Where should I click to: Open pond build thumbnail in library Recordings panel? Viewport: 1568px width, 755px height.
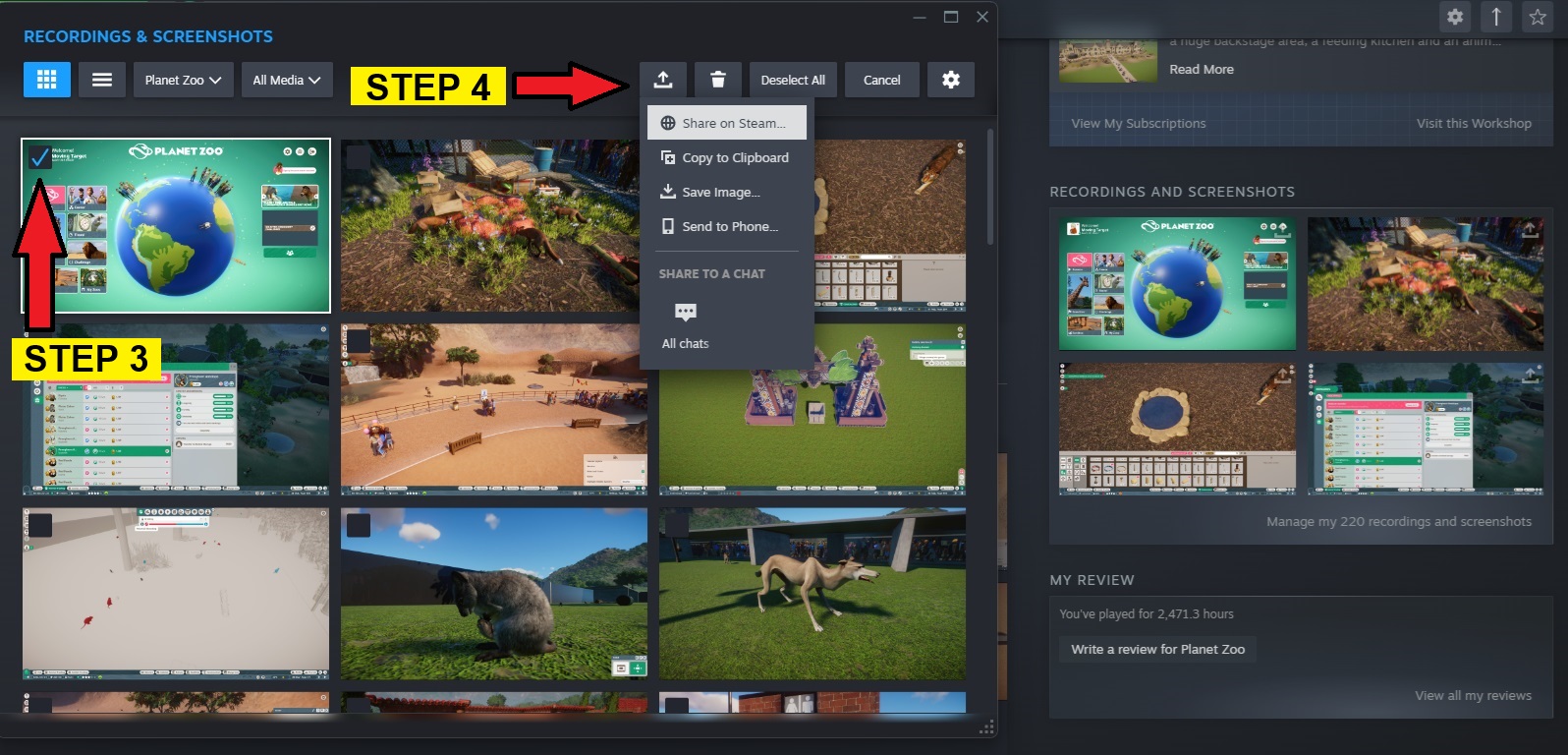pos(1177,428)
